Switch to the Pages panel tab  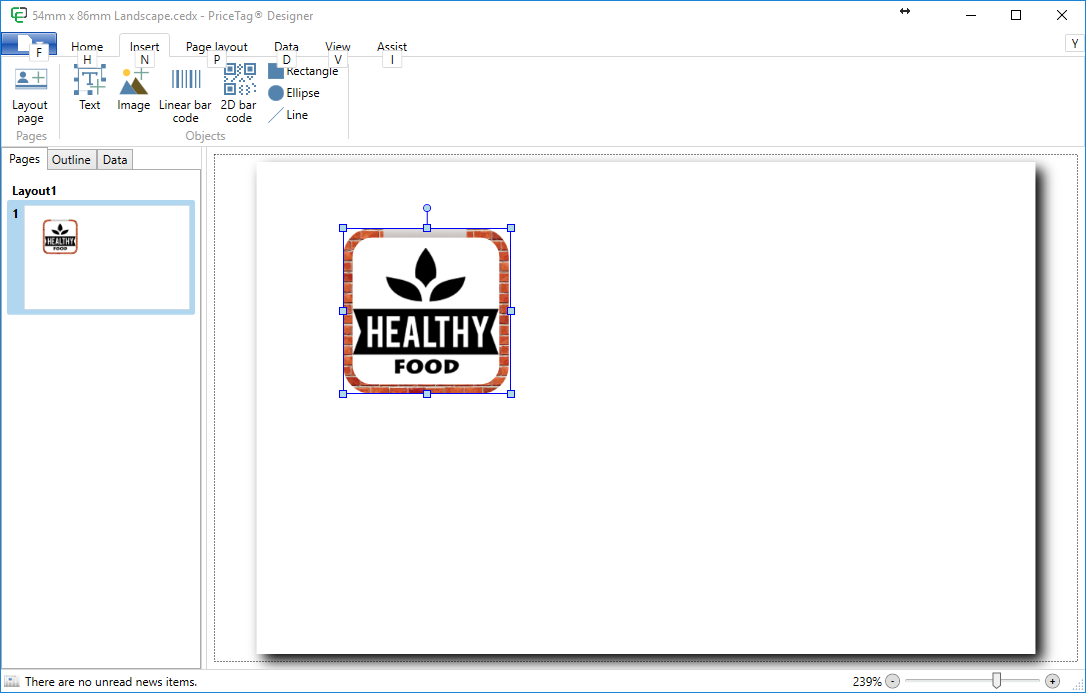coord(24,159)
